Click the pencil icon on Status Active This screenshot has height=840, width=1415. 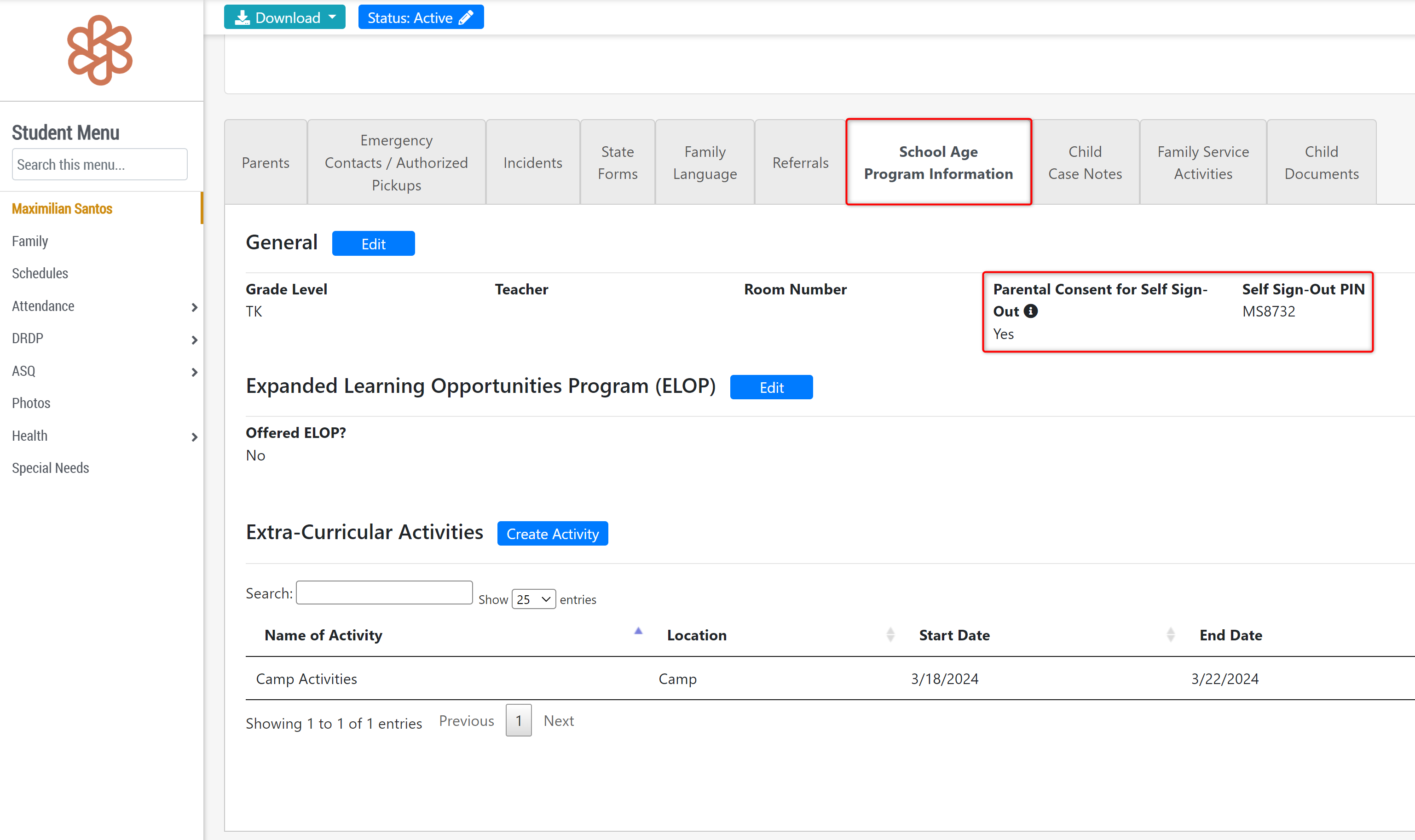tap(466, 17)
